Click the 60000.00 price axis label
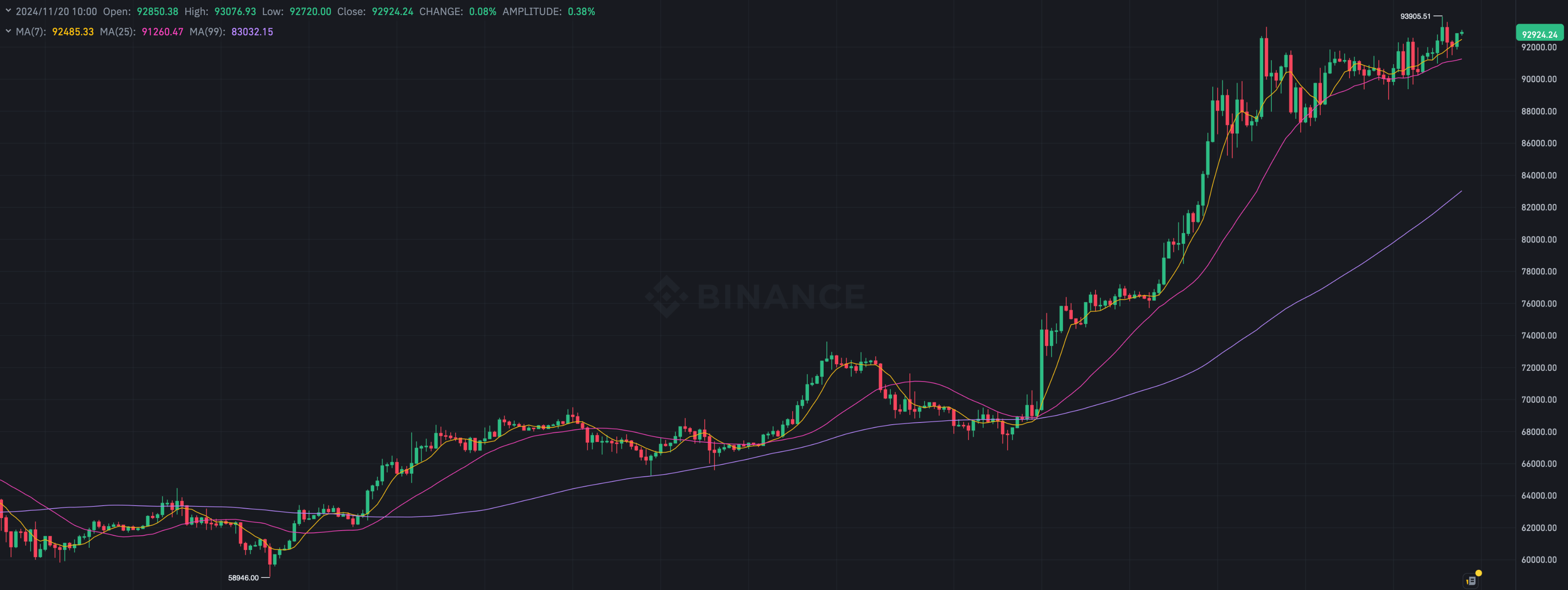 (1539, 560)
